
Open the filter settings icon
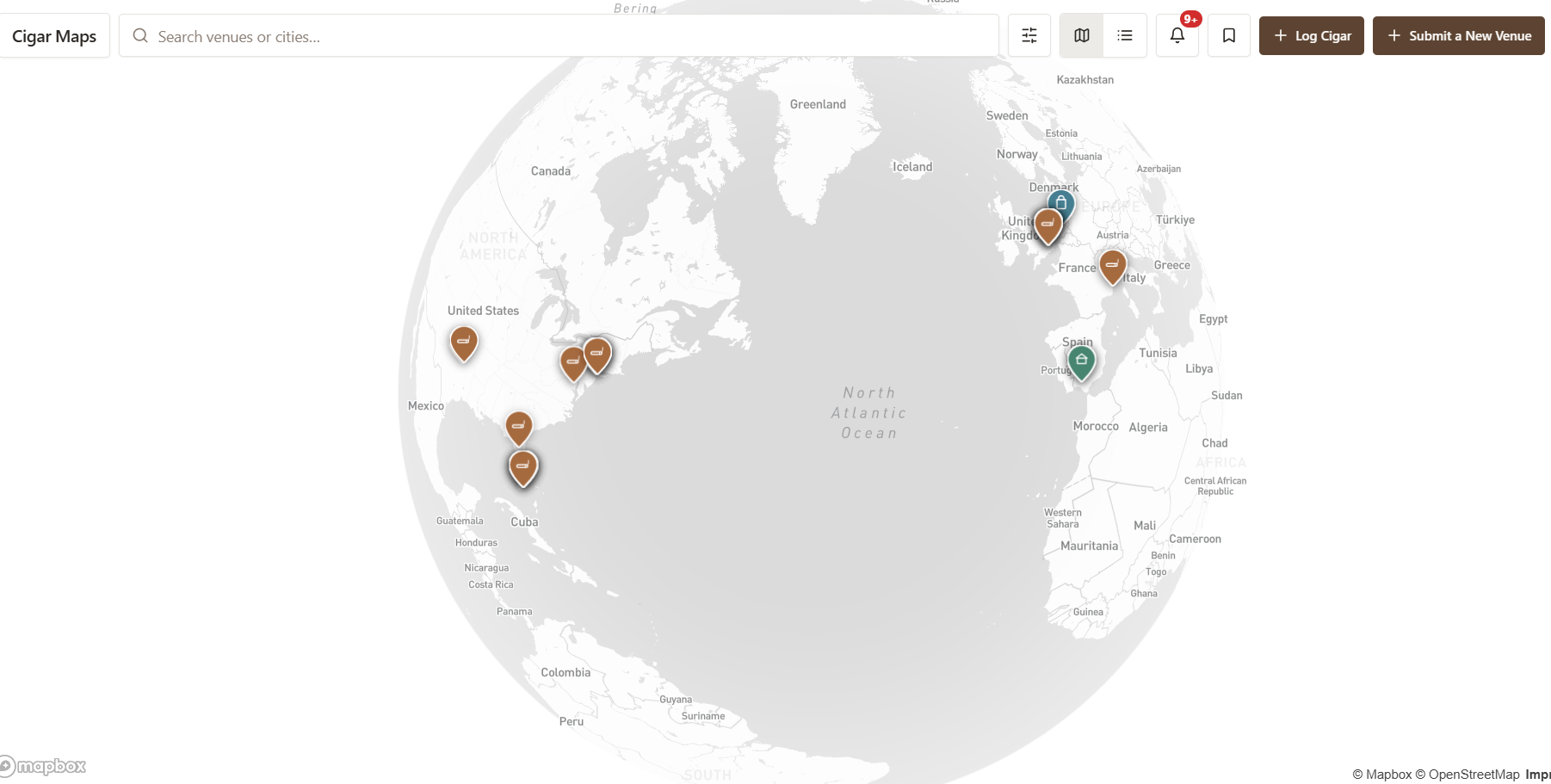(1029, 35)
